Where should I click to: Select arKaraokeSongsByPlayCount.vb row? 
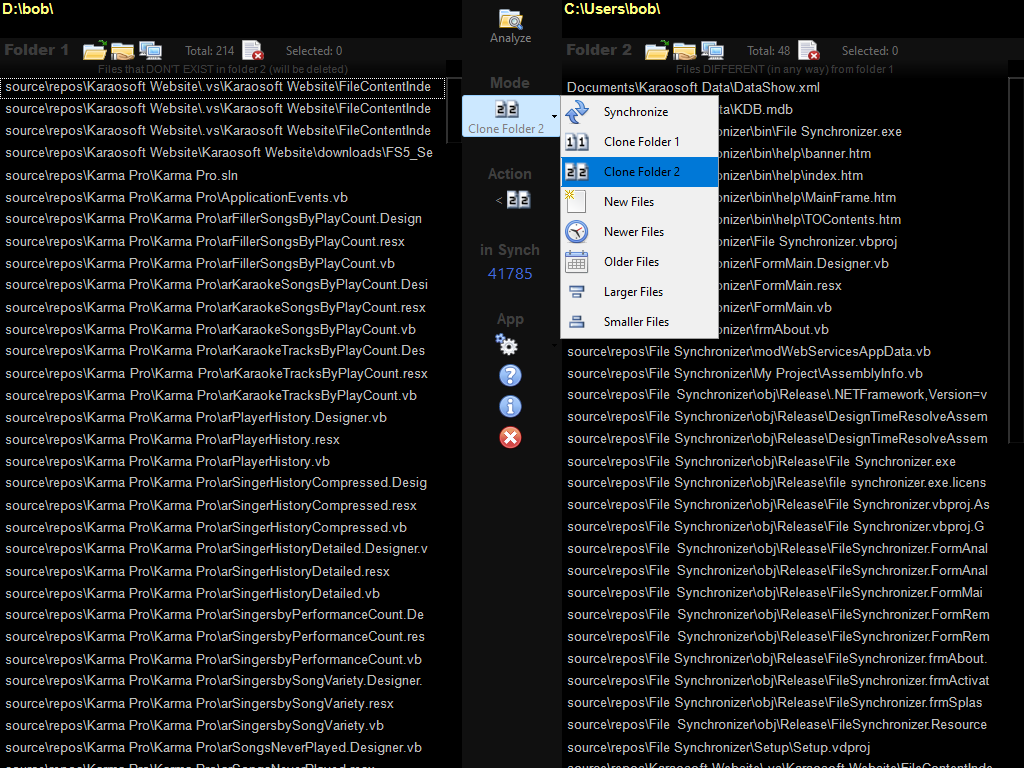pyautogui.click(x=222, y=329)
